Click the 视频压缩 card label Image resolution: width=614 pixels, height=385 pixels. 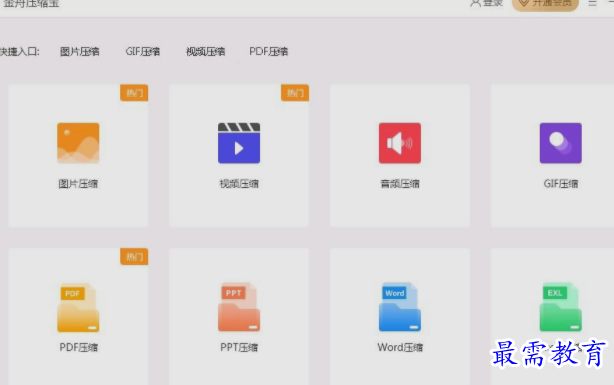pos(239,184)
